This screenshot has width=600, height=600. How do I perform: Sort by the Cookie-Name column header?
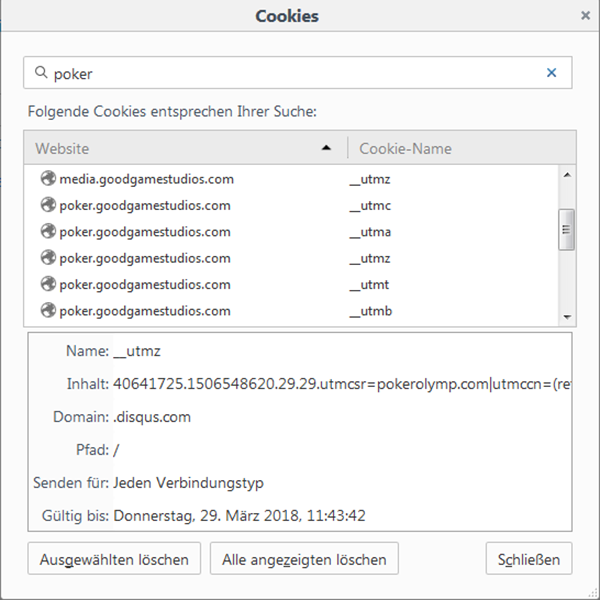tap(462, 148)
